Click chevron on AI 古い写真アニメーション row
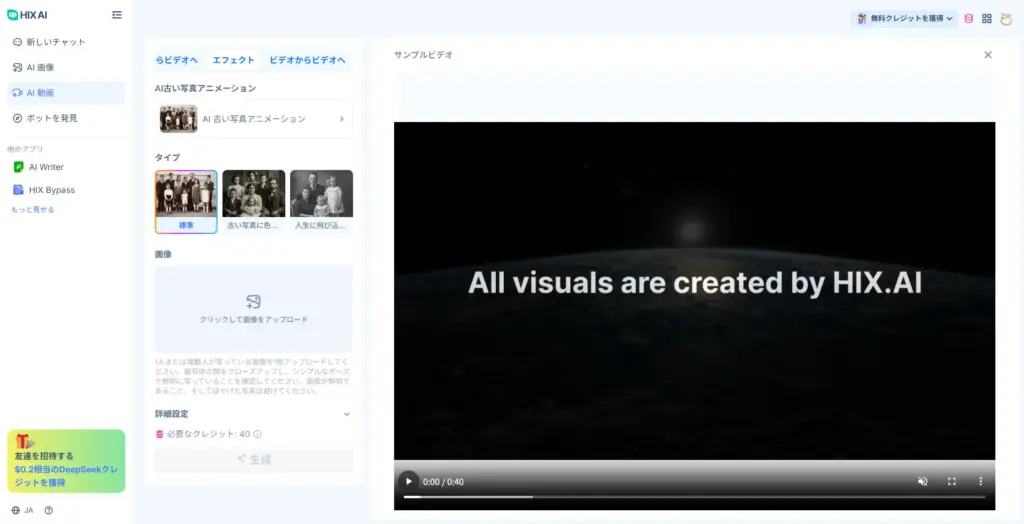 pyautogui.click(x=342, y=119)
